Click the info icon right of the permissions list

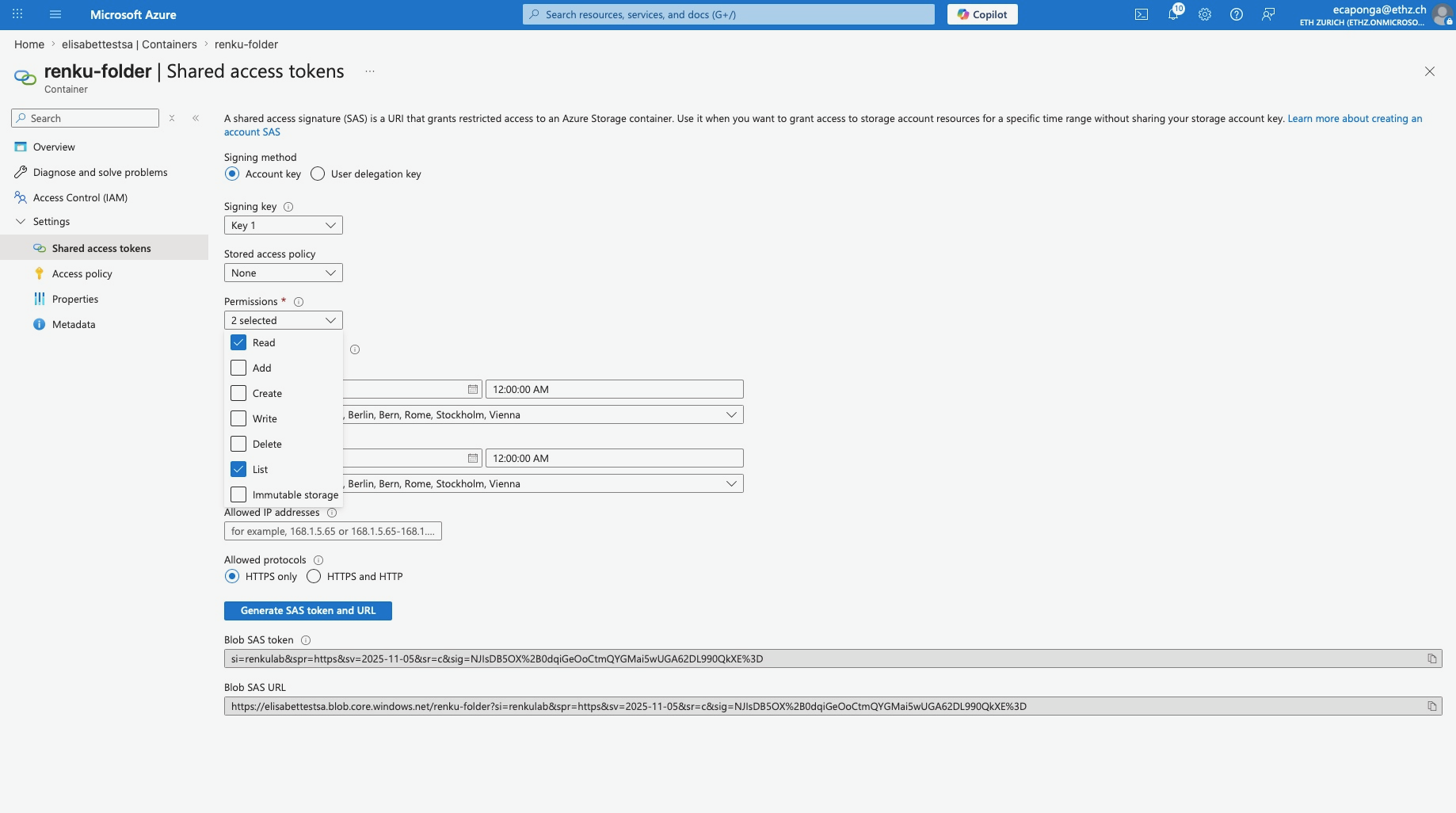[x=355, y=349]
